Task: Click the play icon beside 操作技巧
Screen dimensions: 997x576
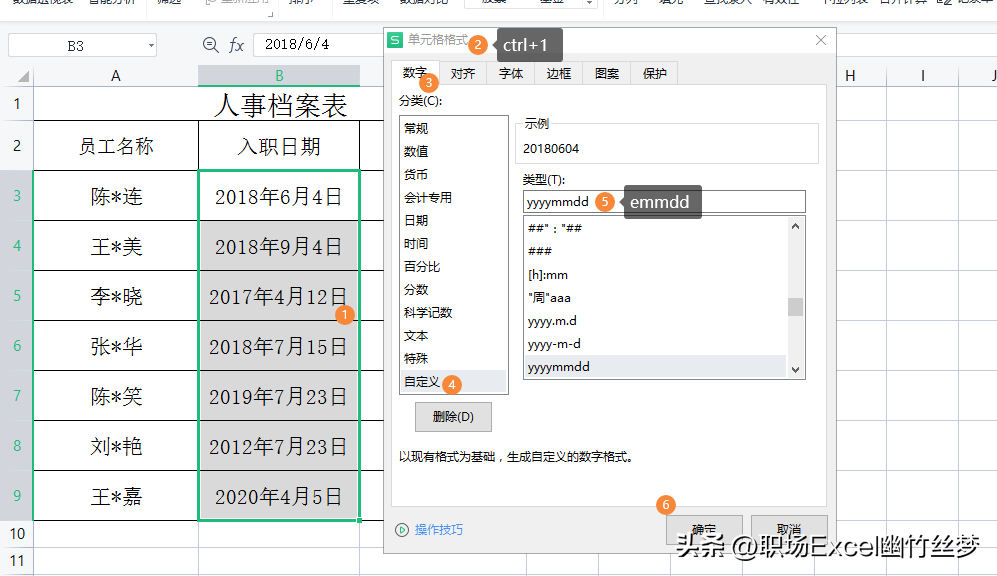Action: pos(402,530)
